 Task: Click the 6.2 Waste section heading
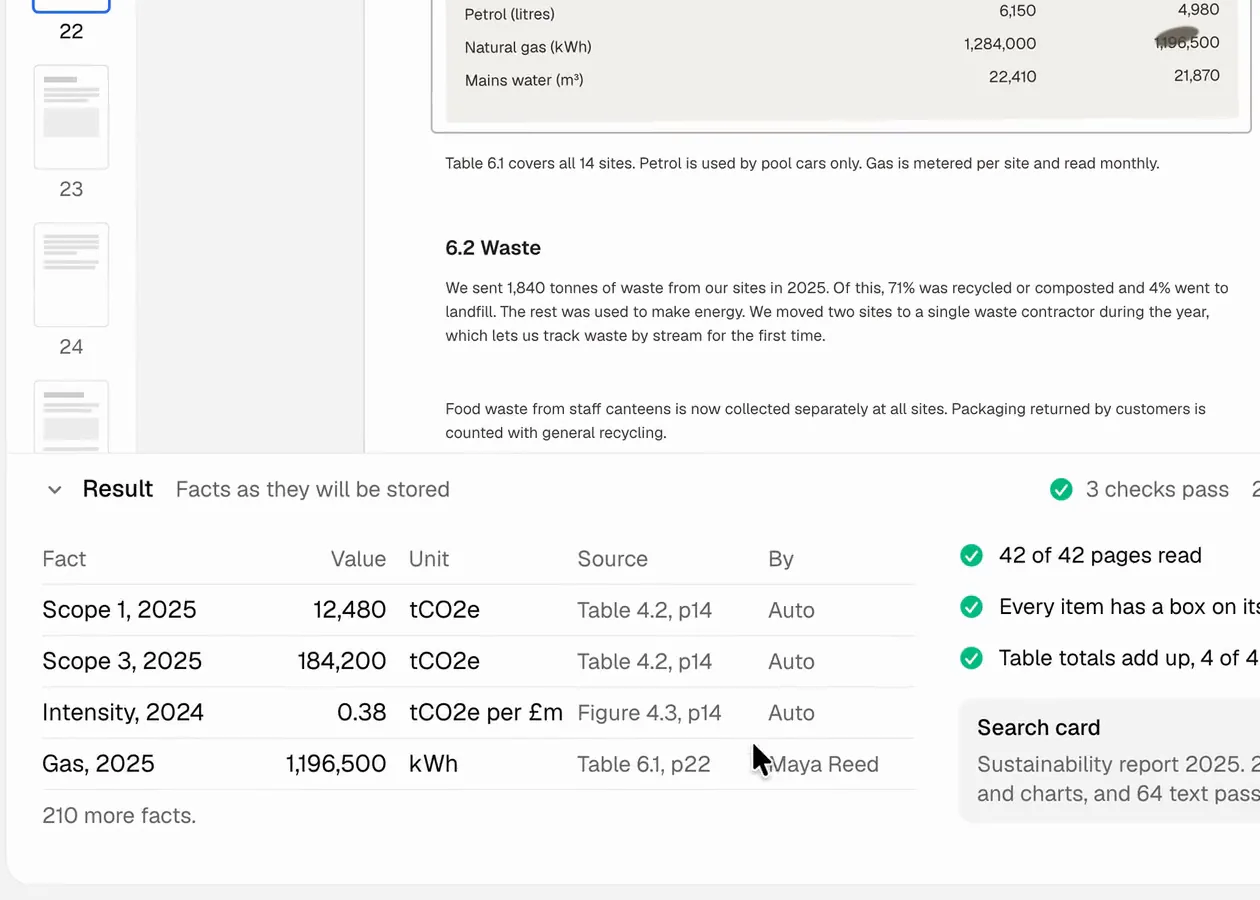(x=493, y=248)
